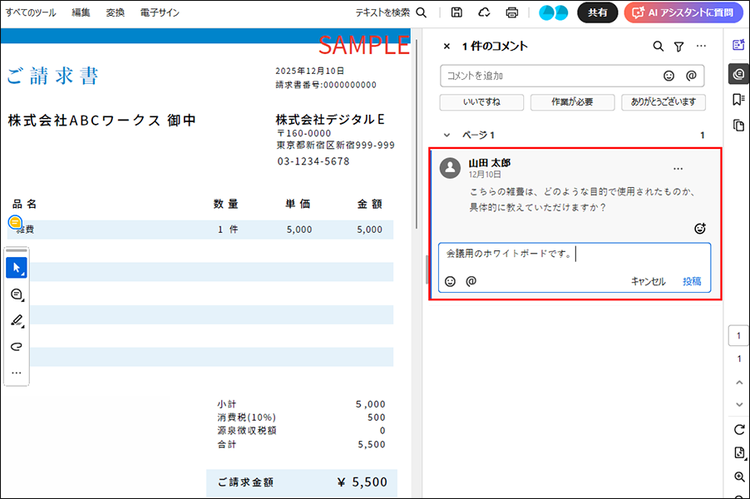Image resolution: width=750 pixels, height=499 pixels.
Task: Open bookmarks panel in right sidebar
Action: pyautogui.click(x=739, y=99)
